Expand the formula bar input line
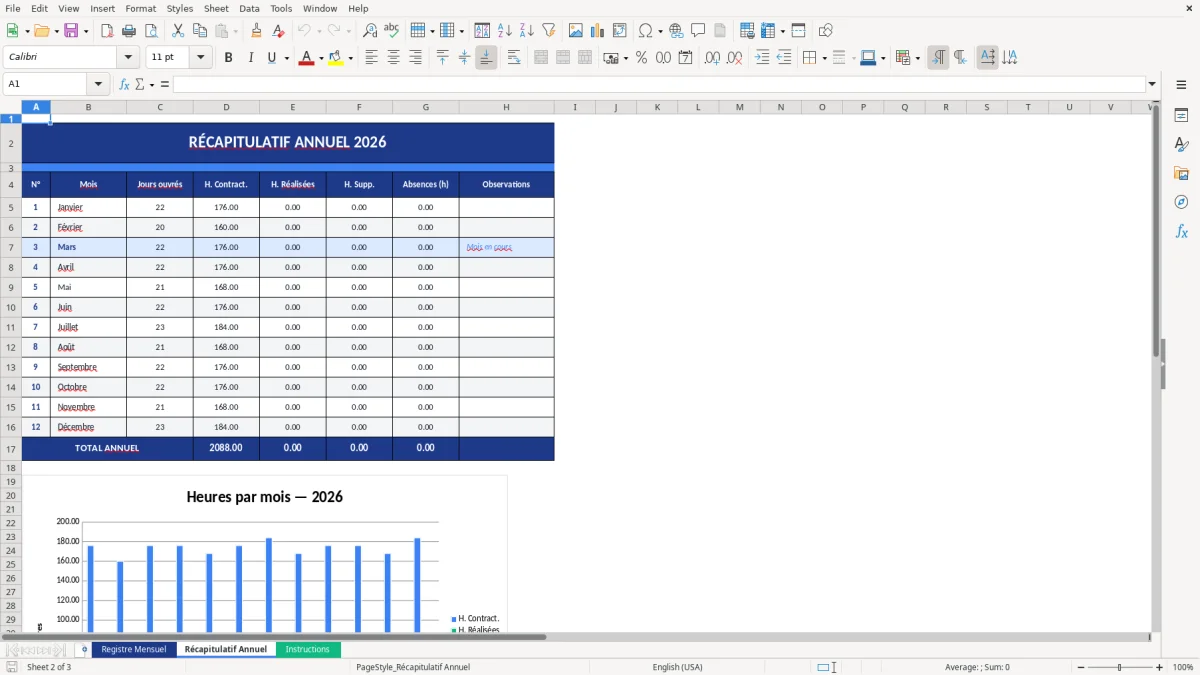The height and width of the screenshot is (675, 1200). point(1152,84)
